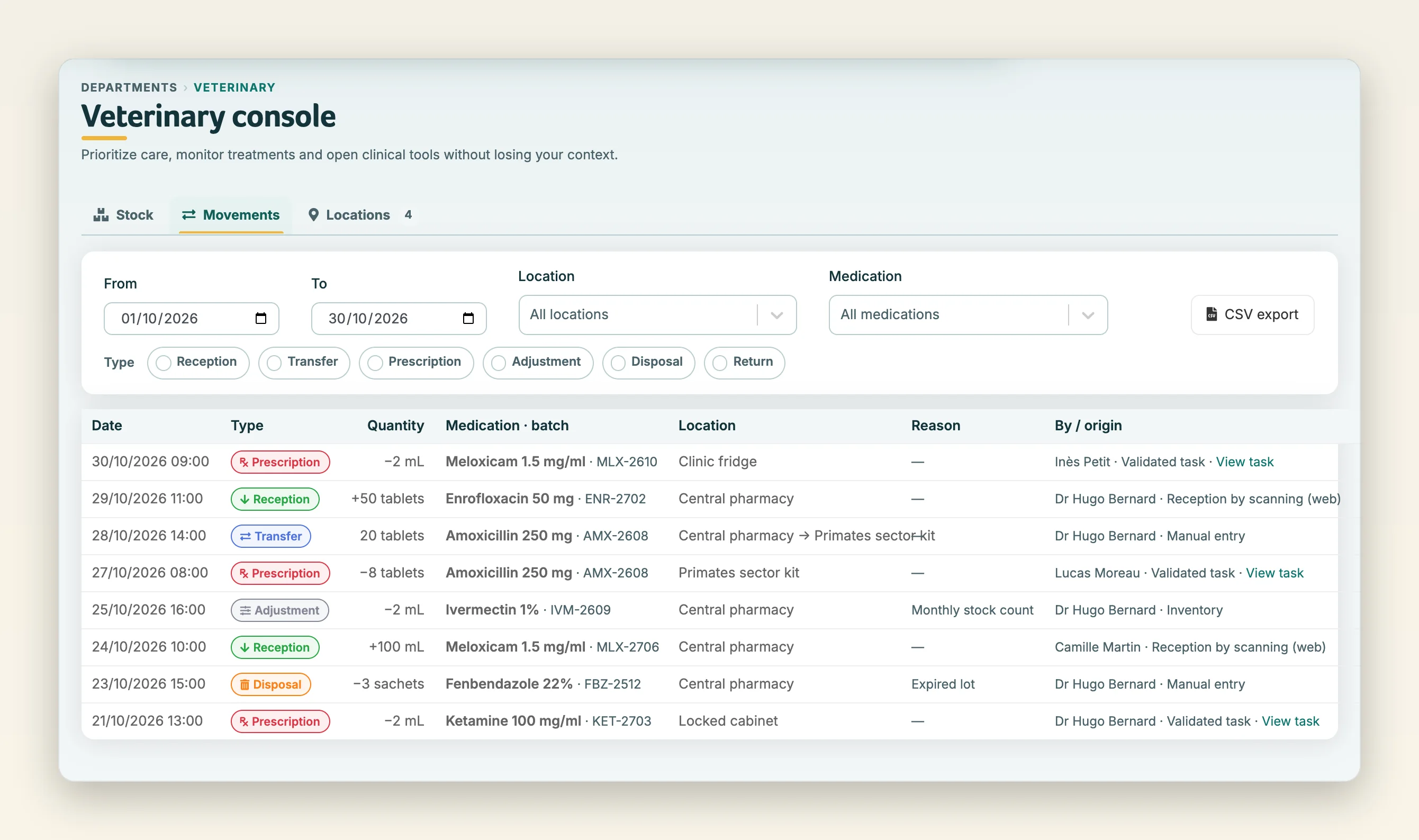Click the From date field 01/10/2026
Image resolution: width=1419 pixels, height=840 pixels.
tap(191, 319)
